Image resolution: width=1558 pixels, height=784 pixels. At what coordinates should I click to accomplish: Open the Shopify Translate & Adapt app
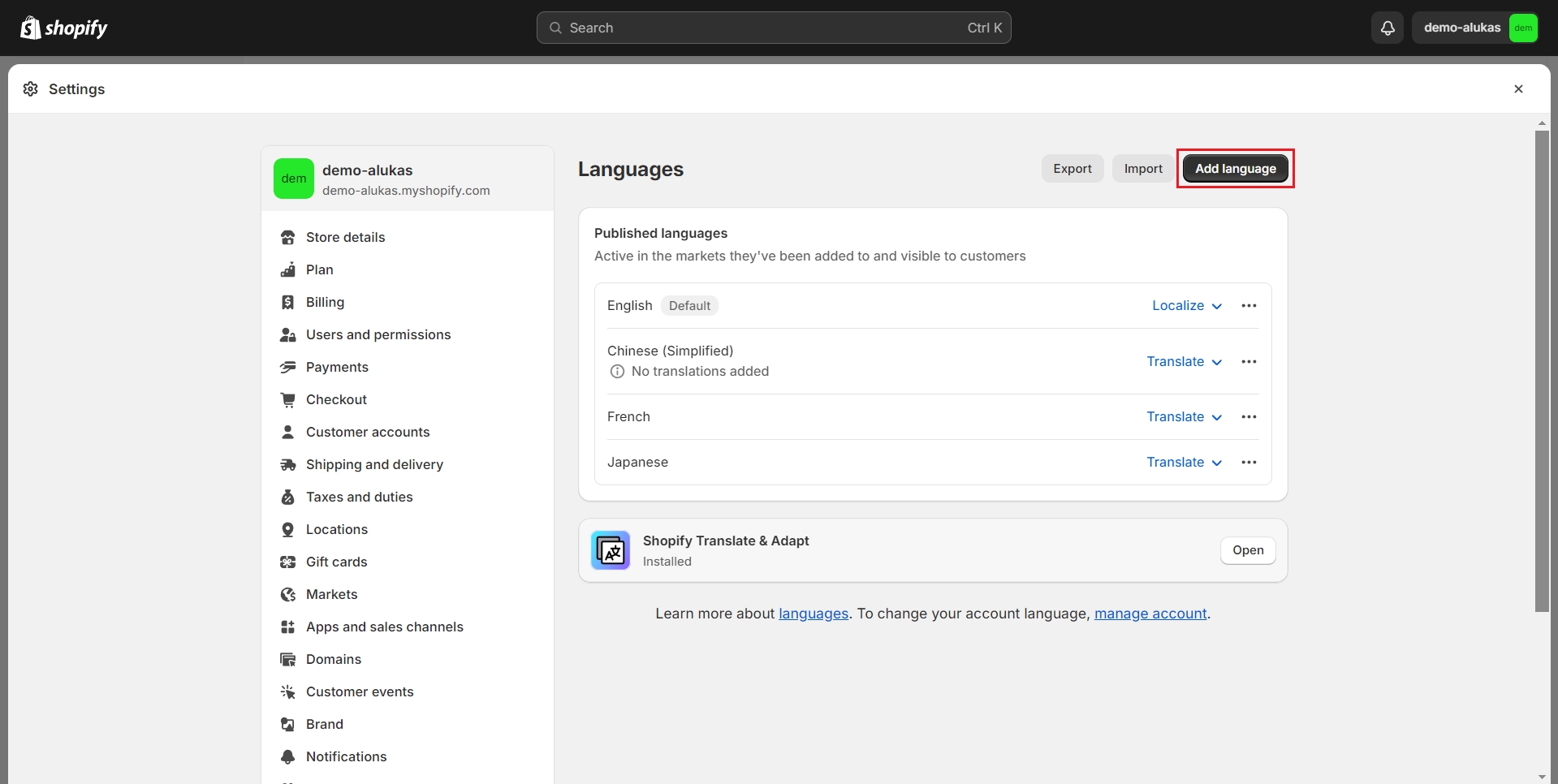tap(1247, 550)
